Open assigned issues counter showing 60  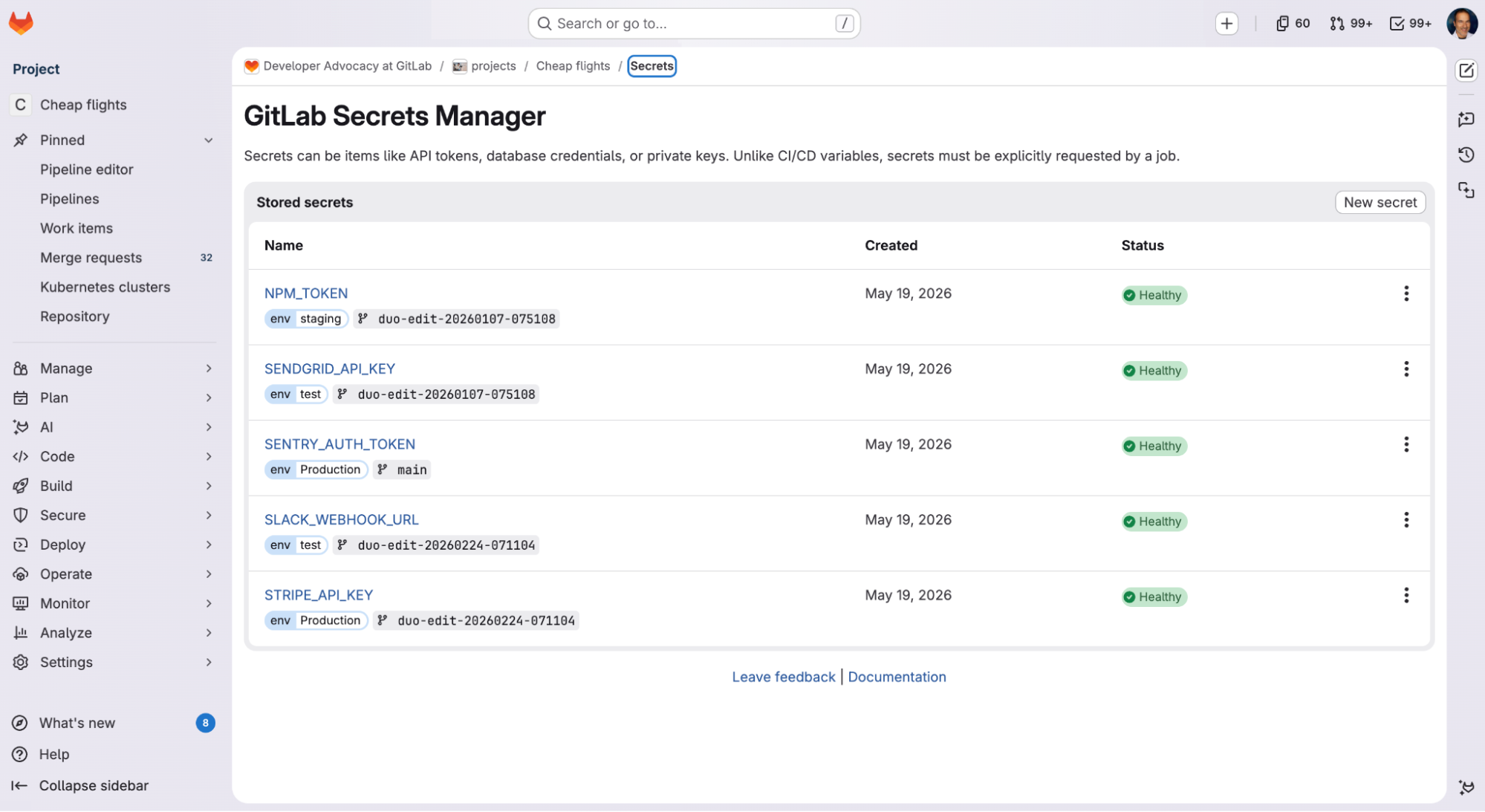click(x=1293, y=24)
